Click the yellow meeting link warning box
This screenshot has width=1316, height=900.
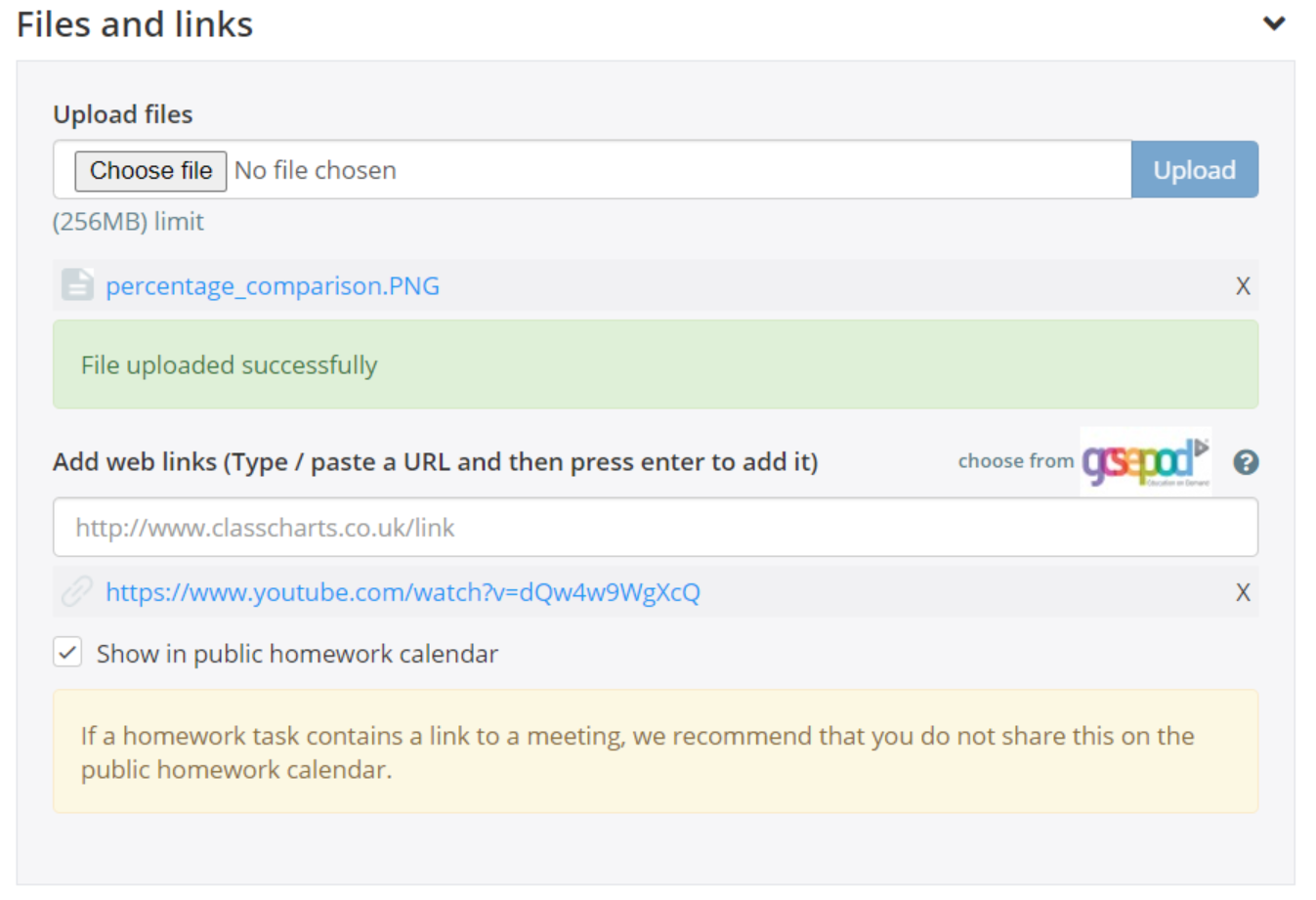(655, 750)
